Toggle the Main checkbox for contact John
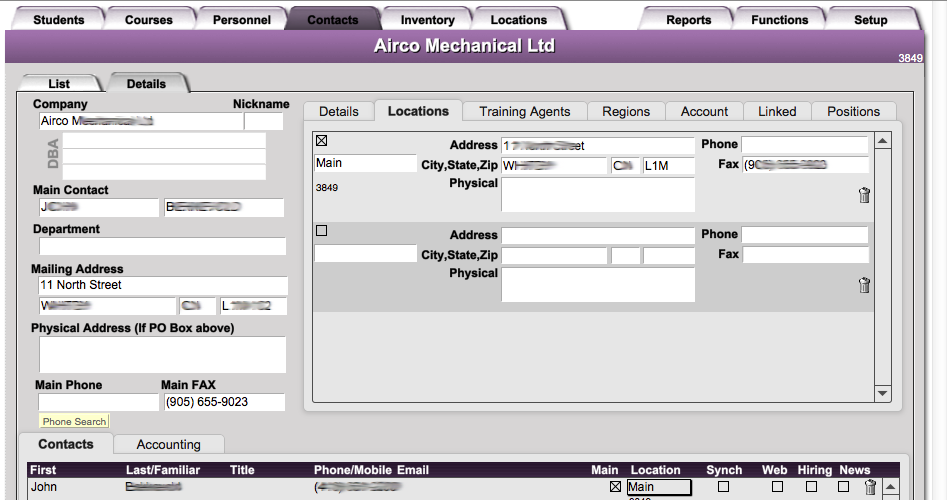The width and height of the screenshot is (947, 500). (615, 486)
